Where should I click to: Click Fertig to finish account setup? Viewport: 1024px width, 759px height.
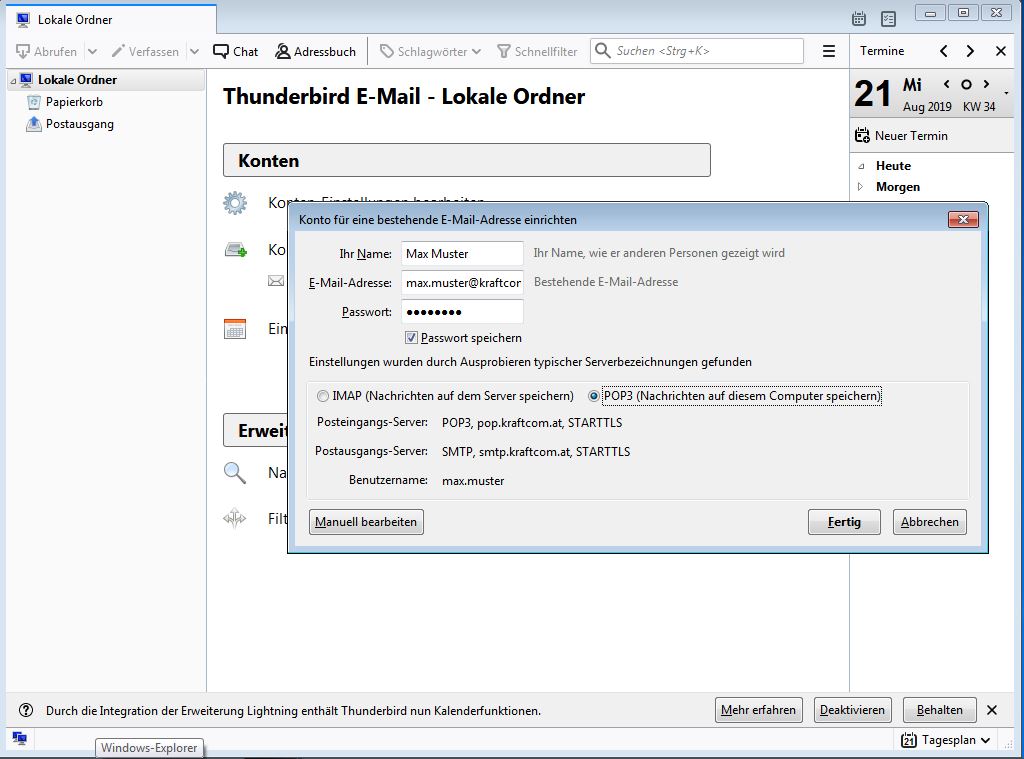[844, 522]
